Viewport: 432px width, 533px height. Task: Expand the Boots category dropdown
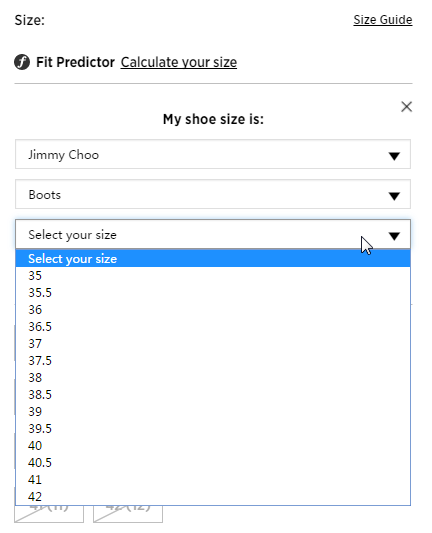213,194
